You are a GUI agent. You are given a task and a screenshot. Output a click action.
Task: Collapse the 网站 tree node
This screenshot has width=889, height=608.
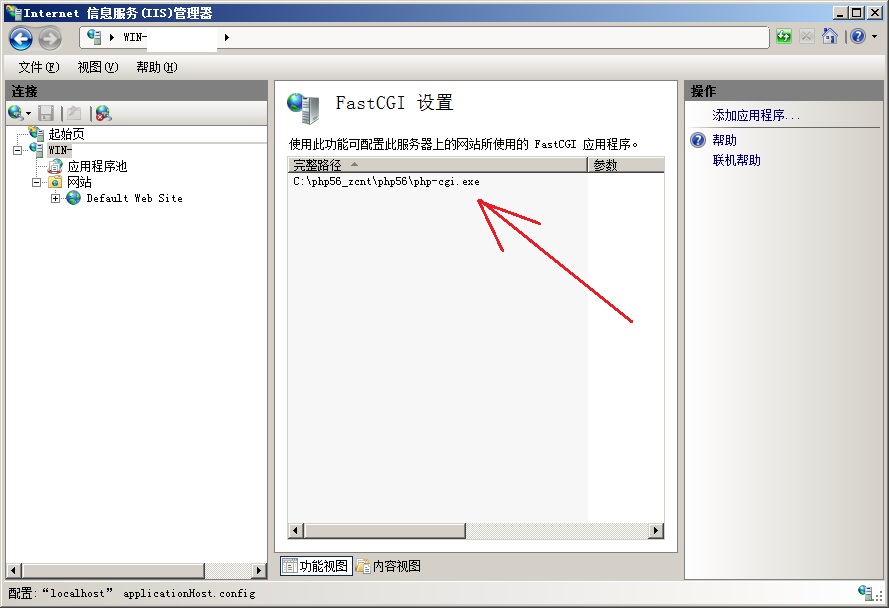[36, 183]
